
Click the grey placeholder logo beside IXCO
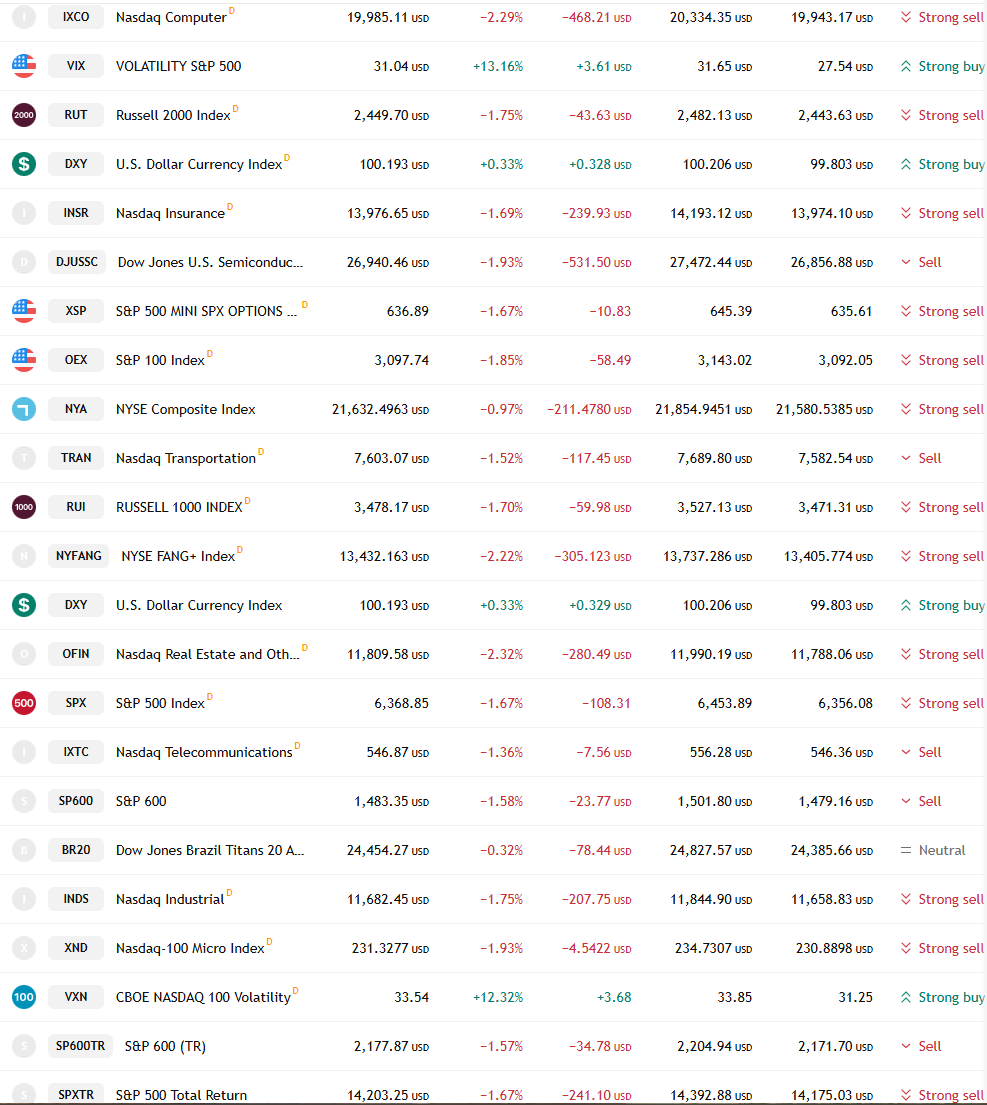pos(24,17)
